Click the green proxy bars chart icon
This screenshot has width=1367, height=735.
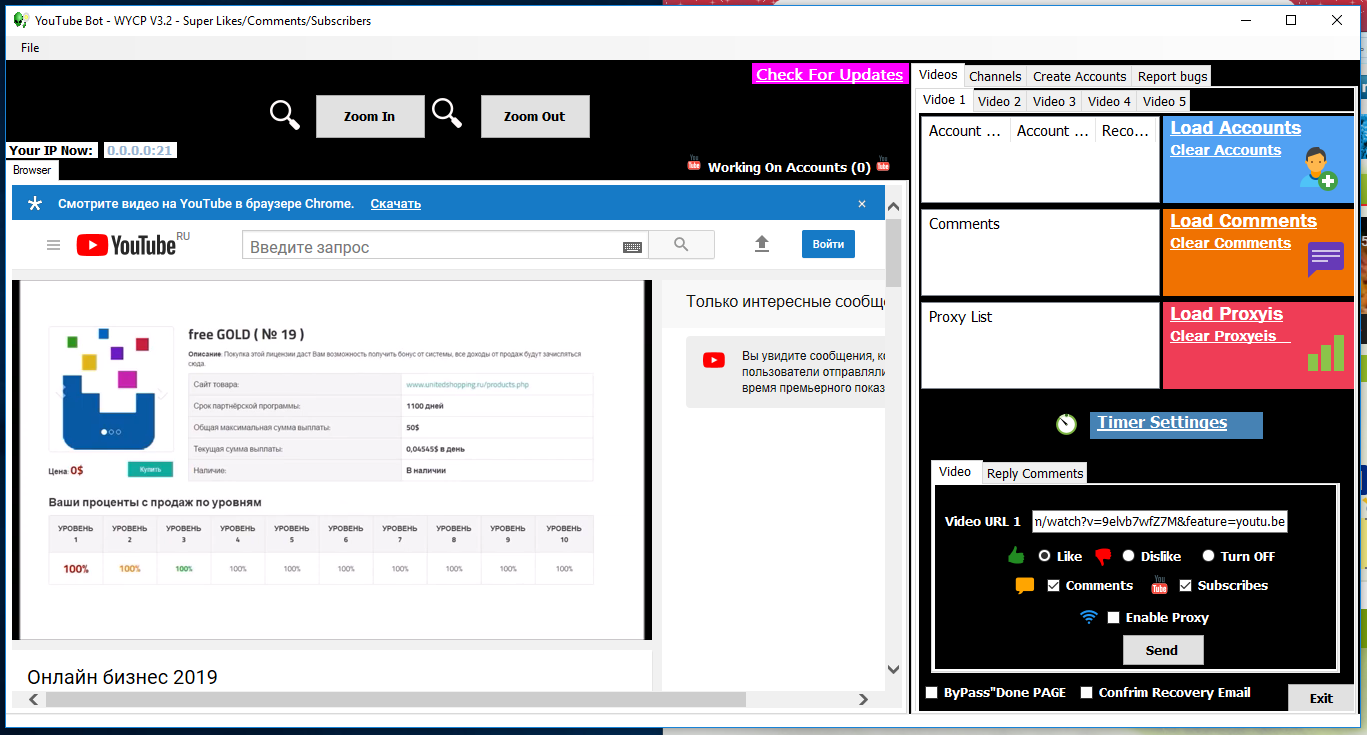[x=1326, y=353]
